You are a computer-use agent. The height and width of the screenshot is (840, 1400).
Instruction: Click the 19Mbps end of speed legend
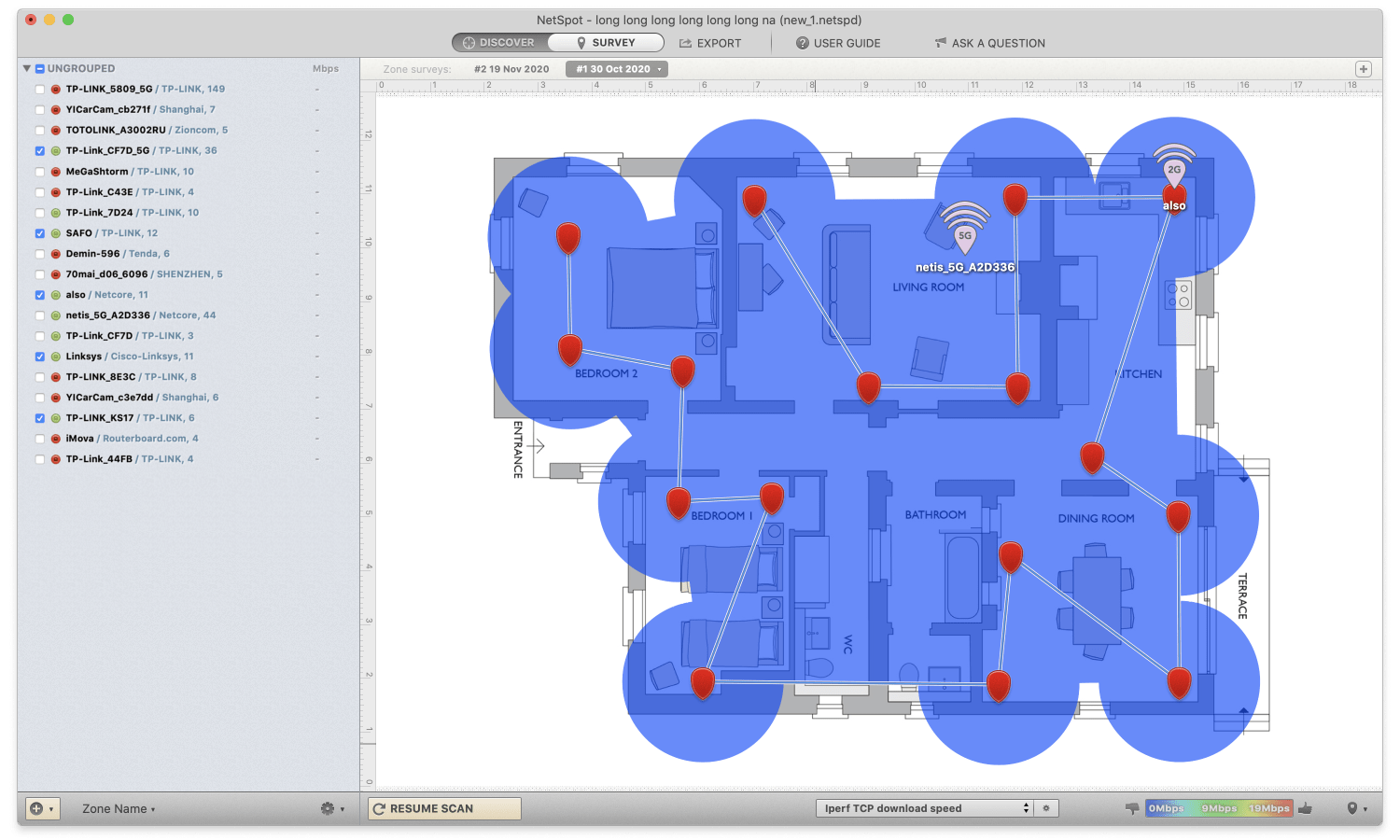click(x=1269, y=808)
